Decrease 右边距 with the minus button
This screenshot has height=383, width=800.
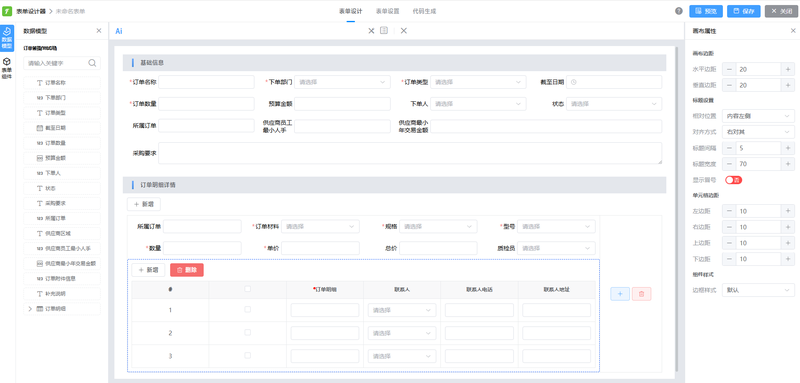coord(729,227)
